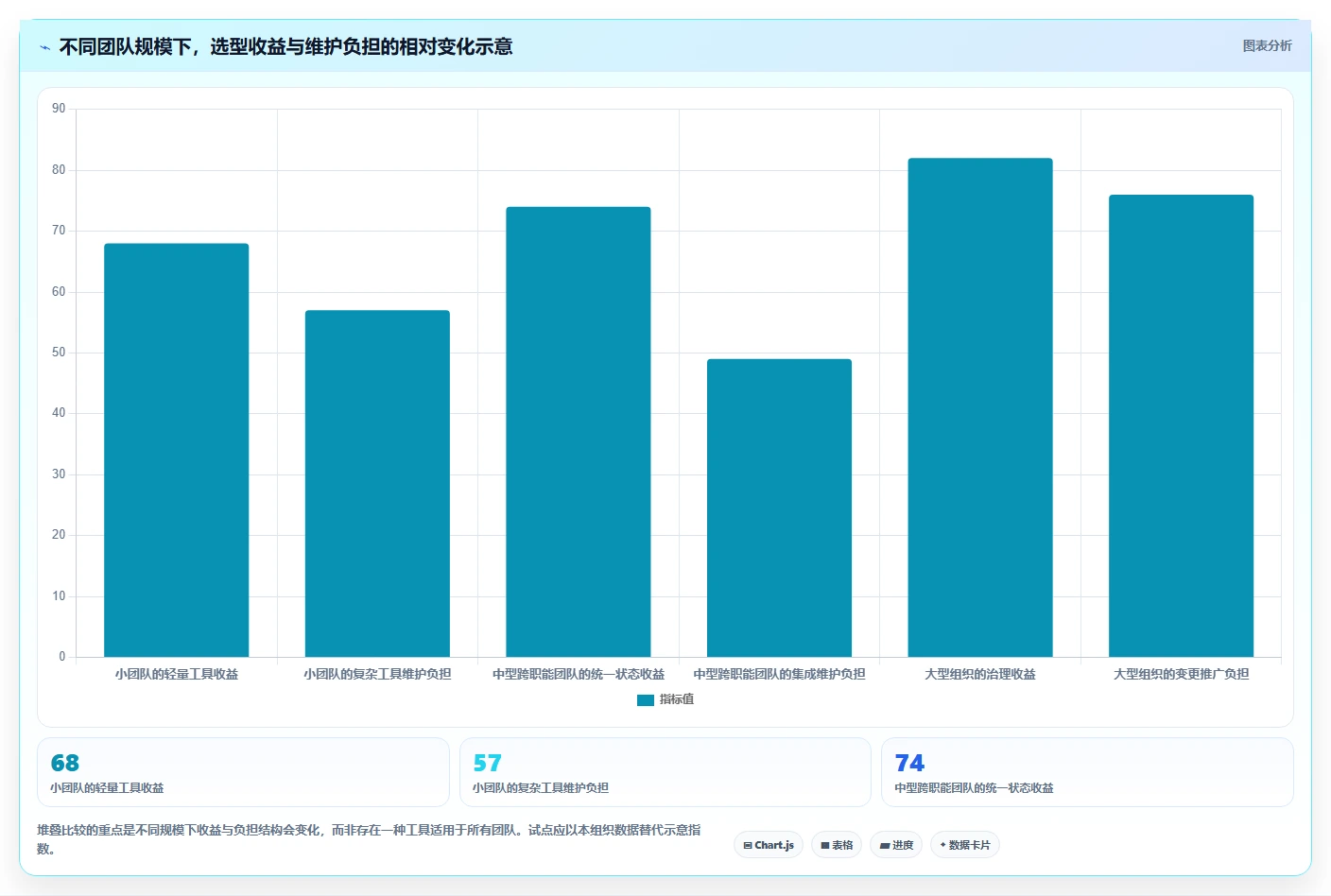Screen dimensions: 1331x896
Task: Select the Chart.js tag chip
Action: coord(769,845)
